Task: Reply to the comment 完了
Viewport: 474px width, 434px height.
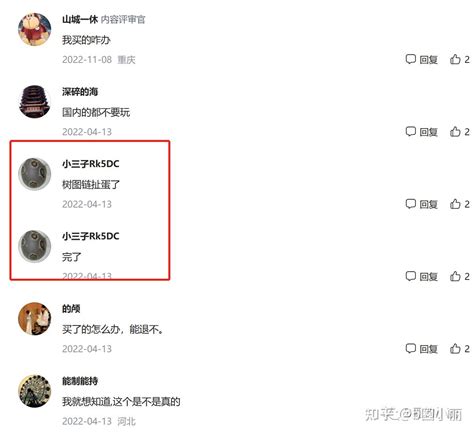Action: pyautogui.click(x=421, y=276)
